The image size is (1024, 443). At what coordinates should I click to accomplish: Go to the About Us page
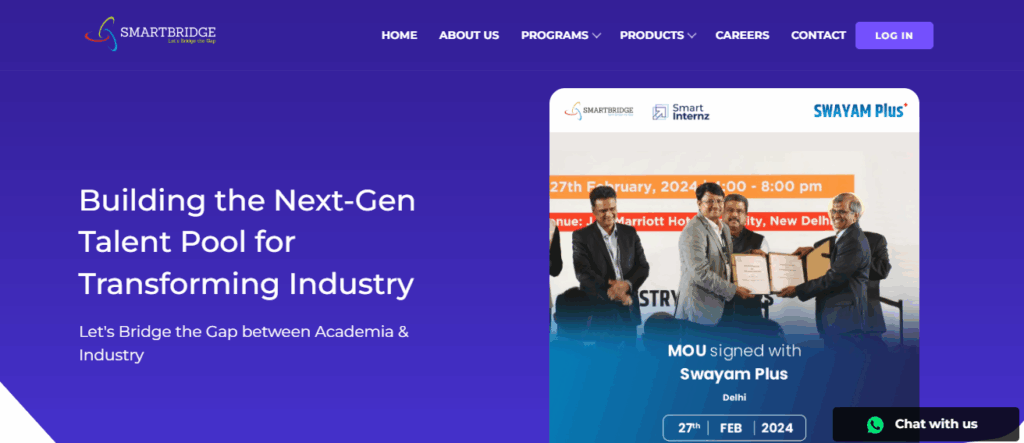point(469,35)
